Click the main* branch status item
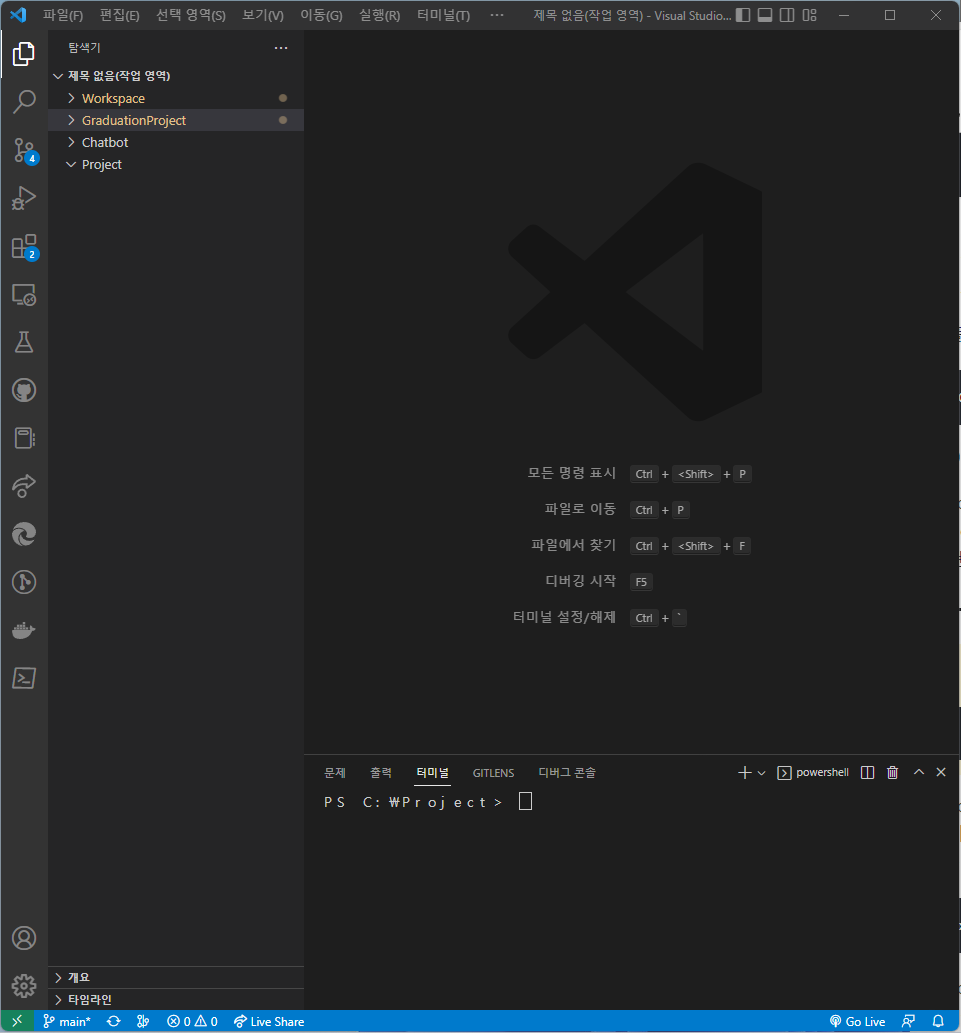 tap(67, 1021)
